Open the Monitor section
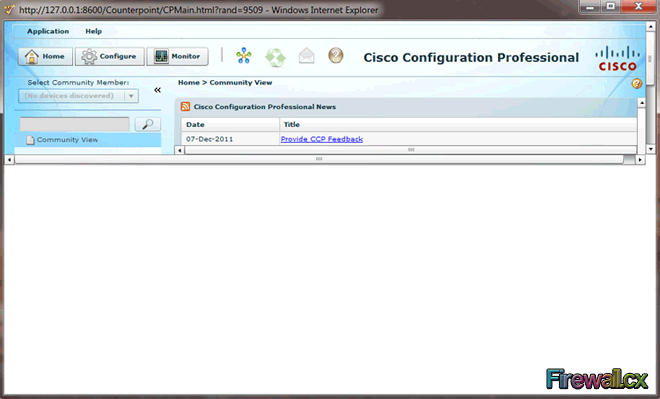The width and height of the screenshot is (660, 399). click(177, 56)
